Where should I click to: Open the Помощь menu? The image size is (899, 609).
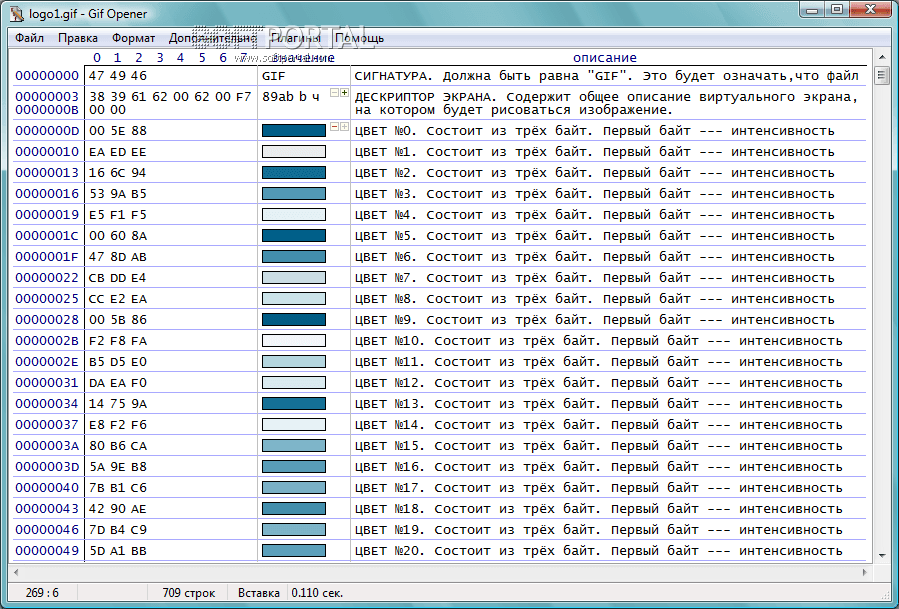(x=359, y=38)
